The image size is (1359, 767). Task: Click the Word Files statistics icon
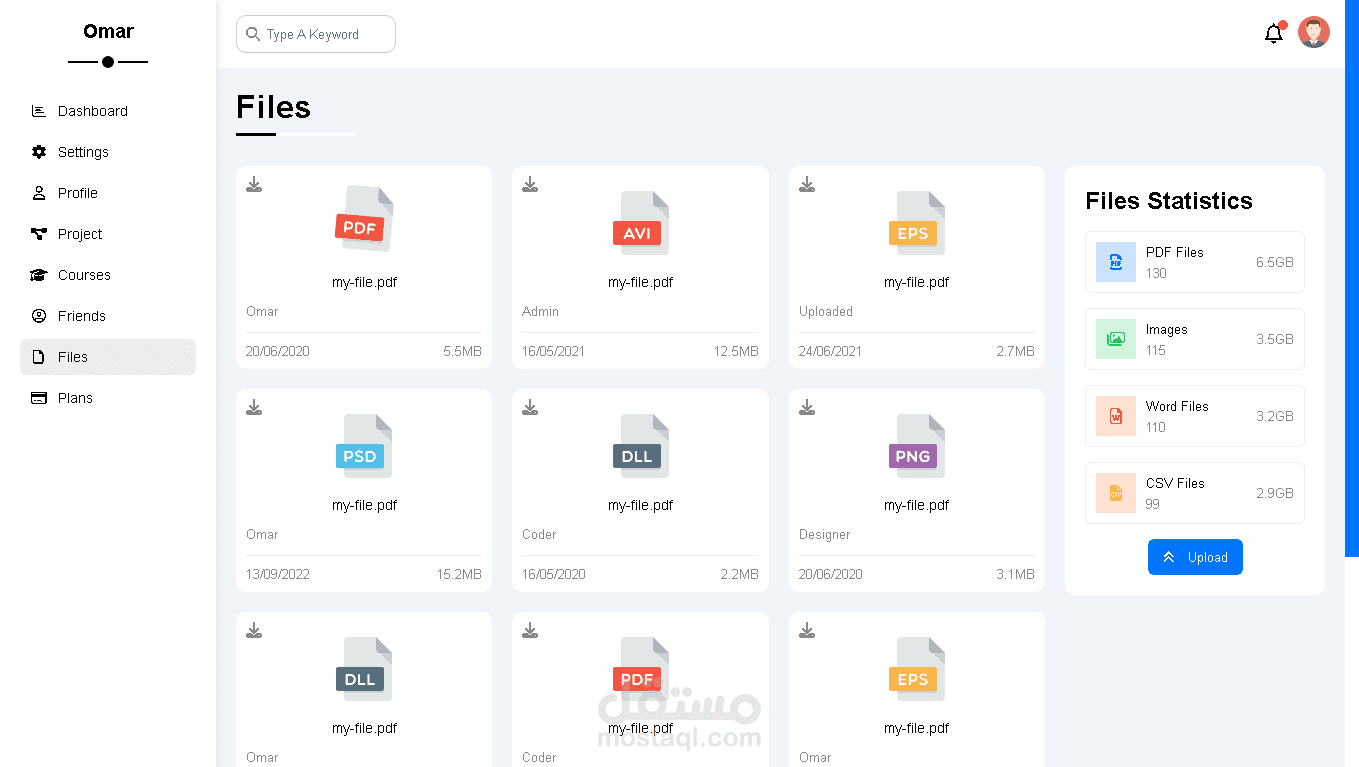click(1116, 416)
